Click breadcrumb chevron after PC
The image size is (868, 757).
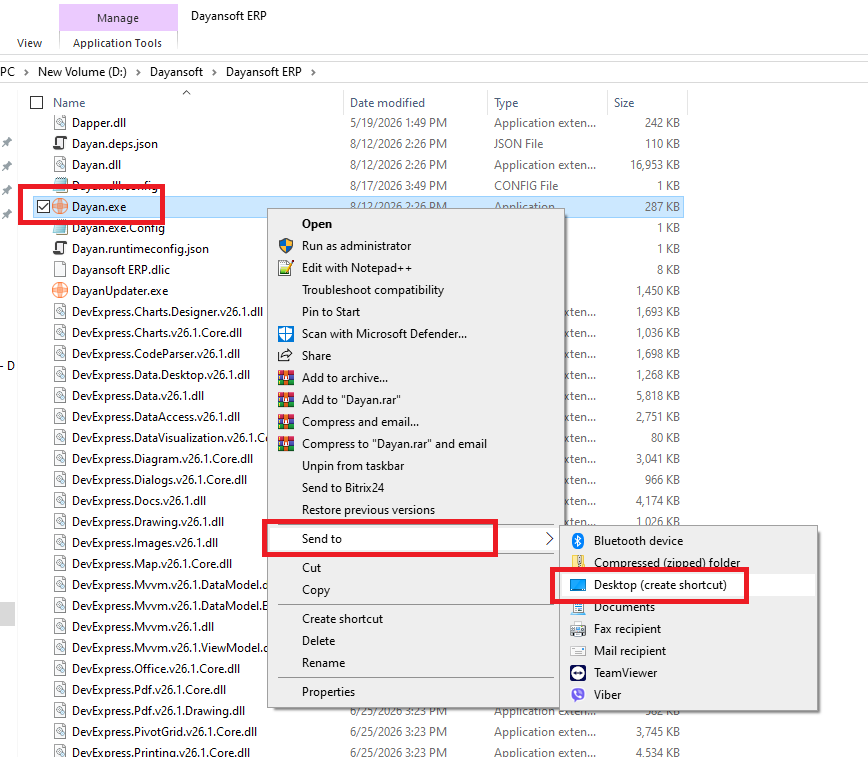coord(26,72)
